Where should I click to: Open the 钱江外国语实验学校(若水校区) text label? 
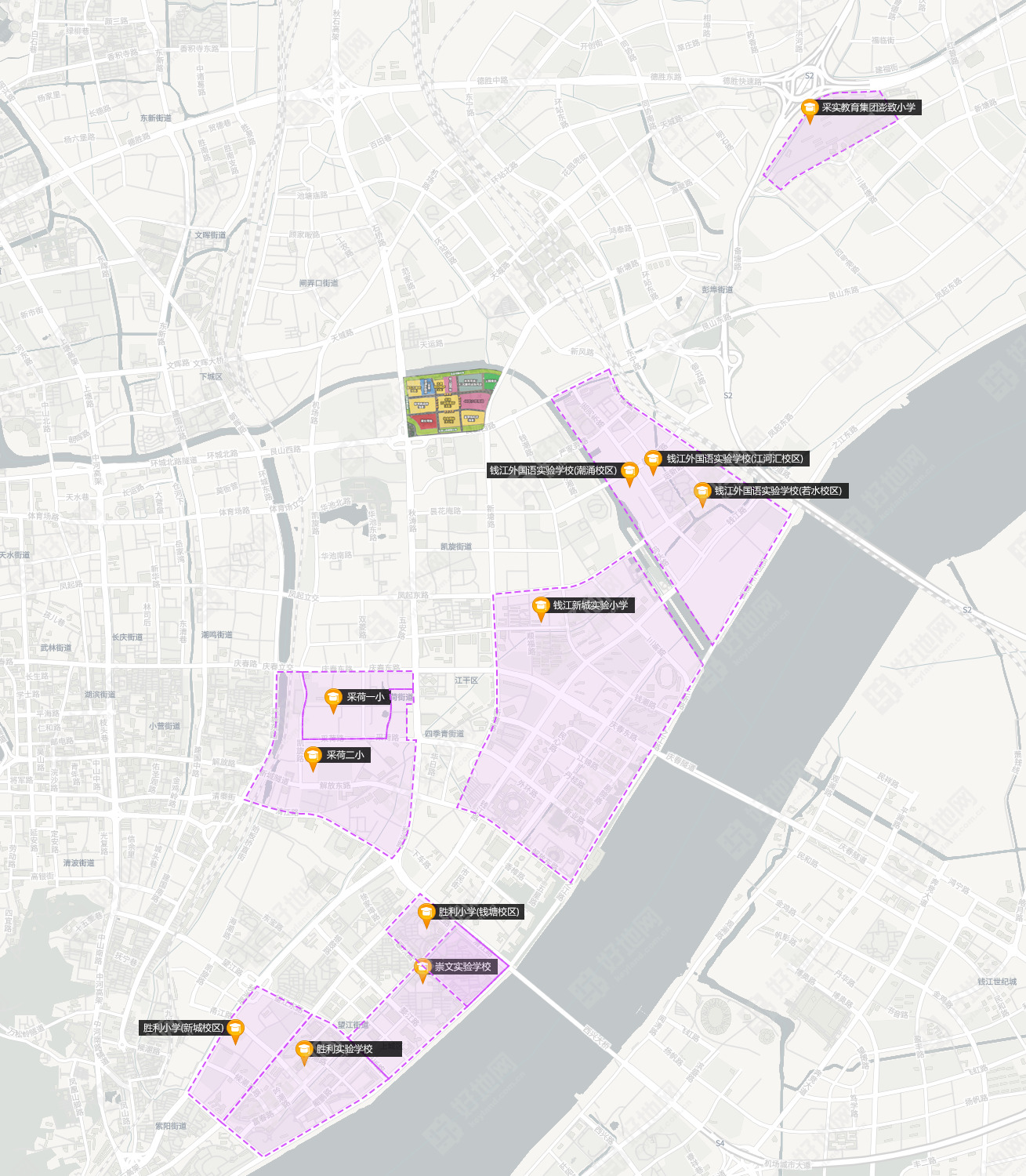point(778,491)
